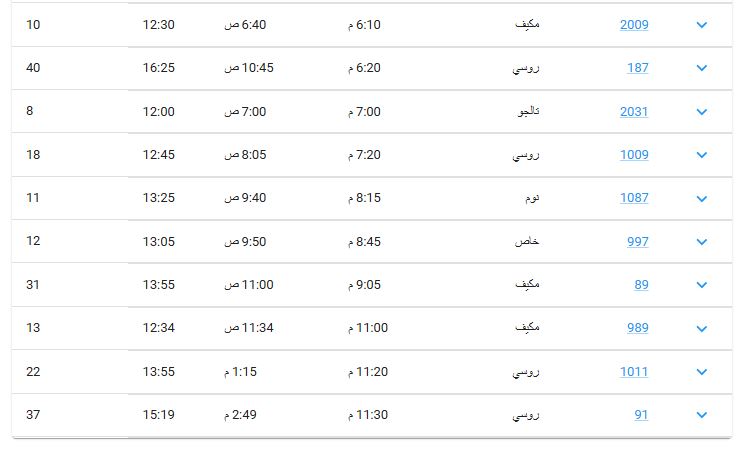The height and width of the screenshot is (463, 747).
Task: Expand chevron beside train 91
Action: click(701, 415)
